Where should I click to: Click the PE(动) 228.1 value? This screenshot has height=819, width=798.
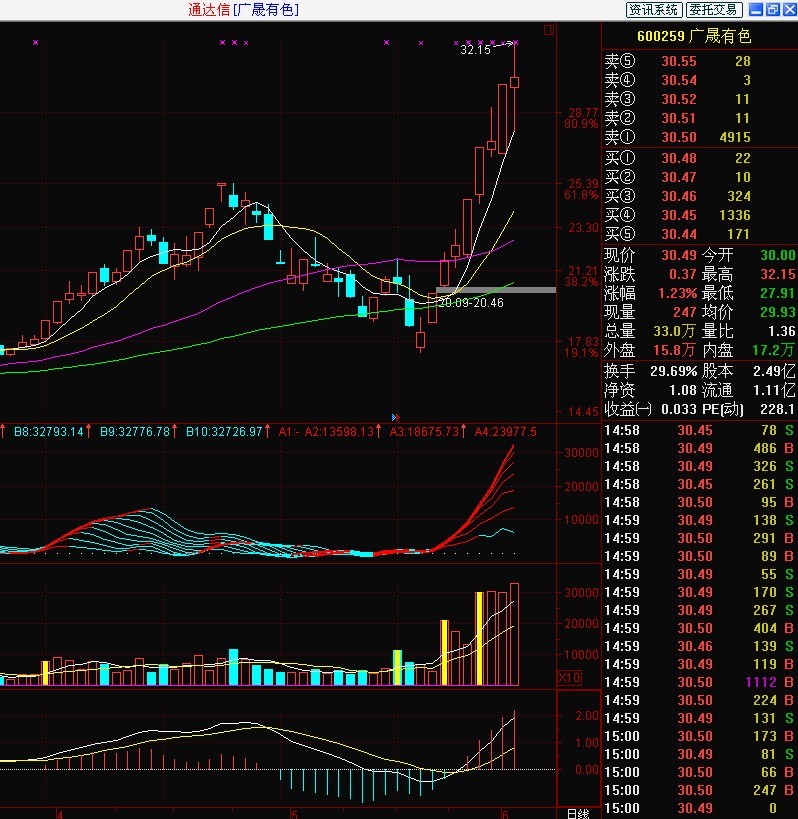pos(778,409)
